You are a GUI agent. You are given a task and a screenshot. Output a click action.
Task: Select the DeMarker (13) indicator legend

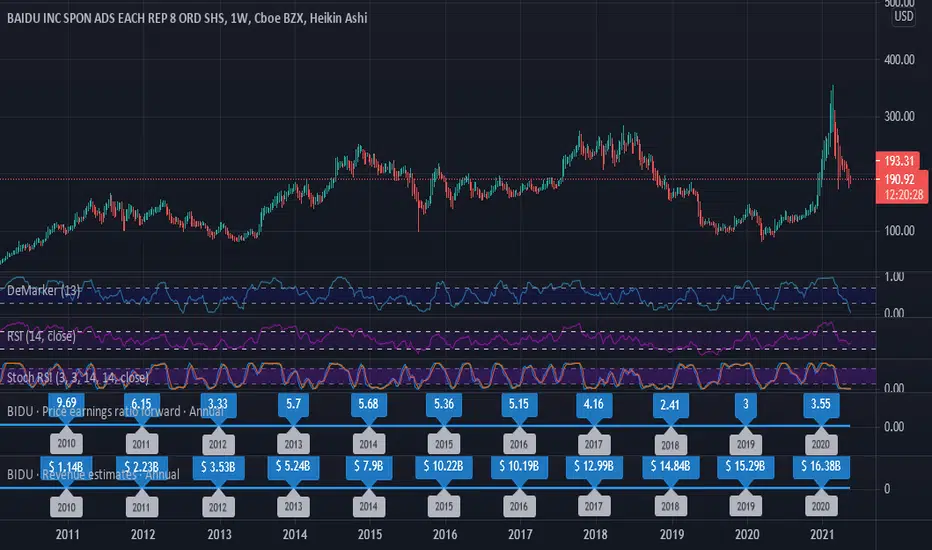(43, 290)
